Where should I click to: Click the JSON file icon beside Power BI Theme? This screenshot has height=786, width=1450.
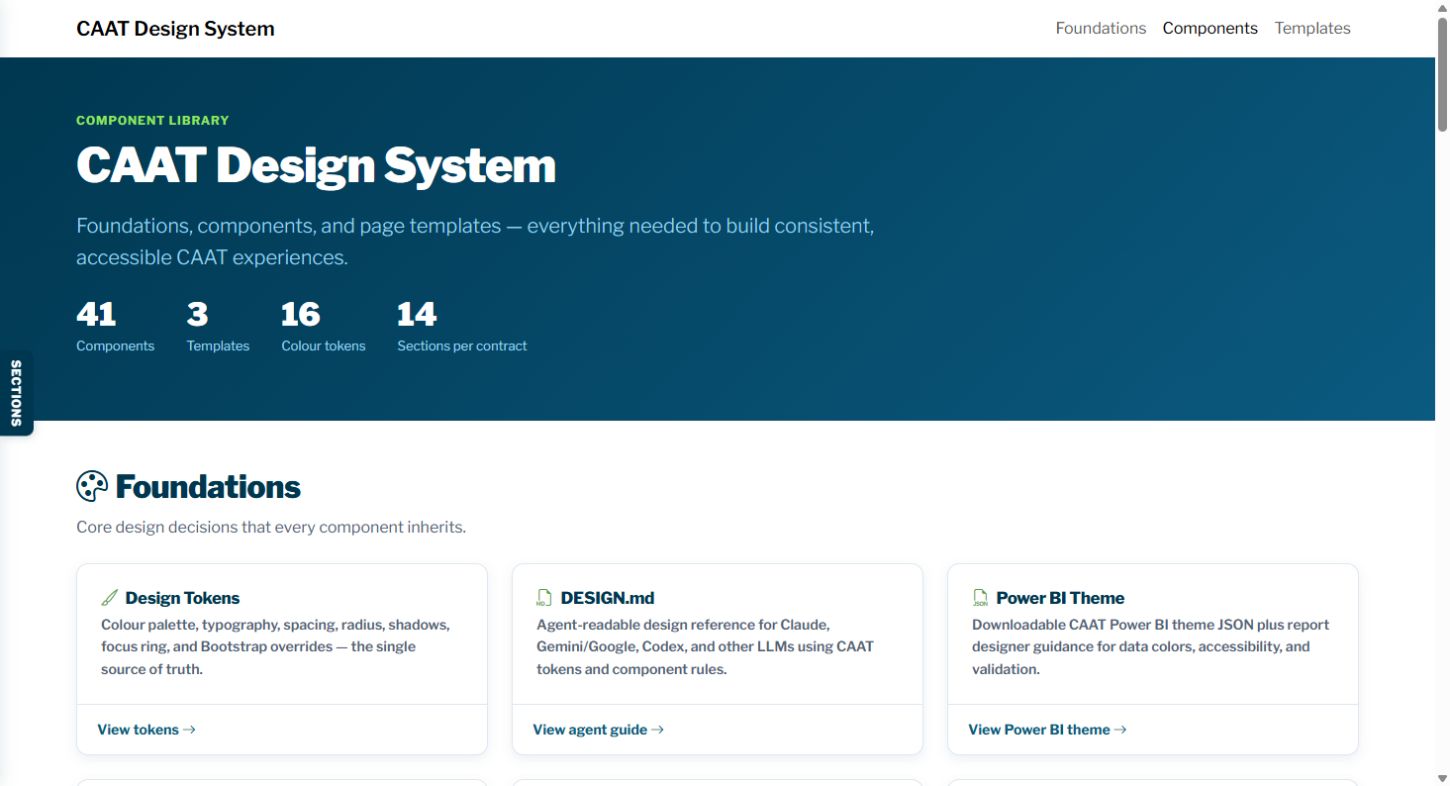coord(980,598)
